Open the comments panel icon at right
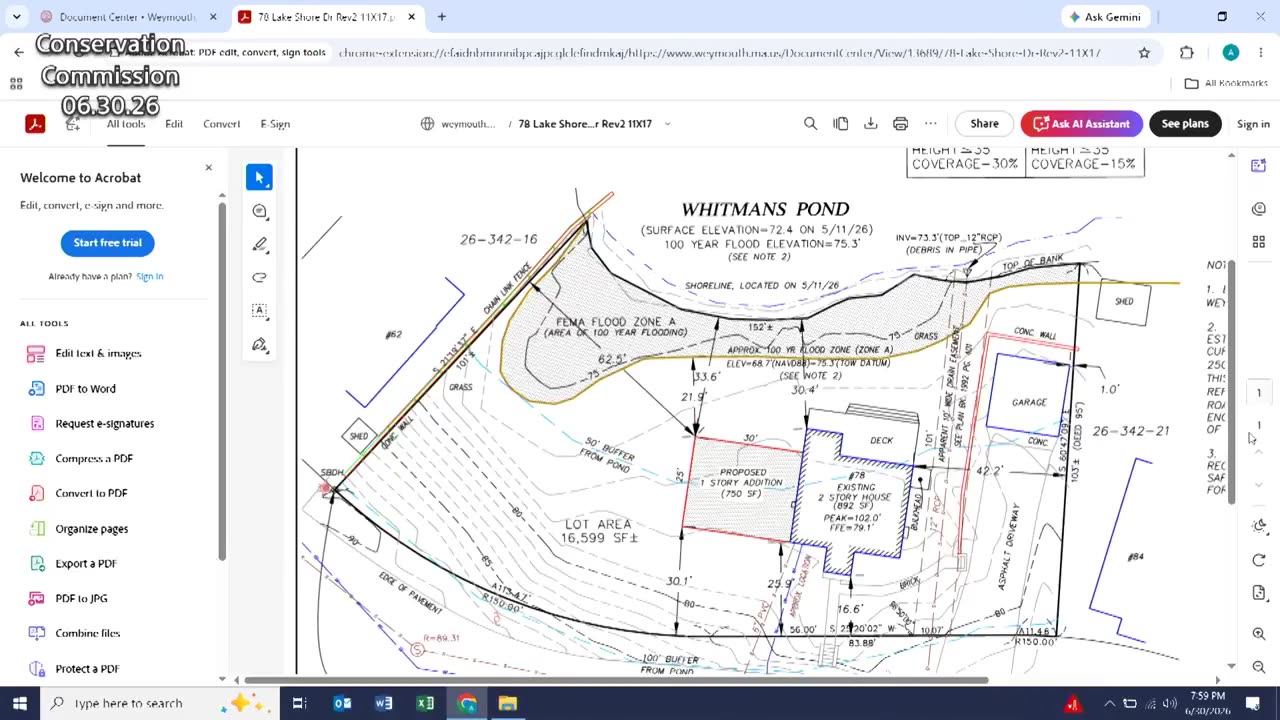 click(x=1259, y=208)
